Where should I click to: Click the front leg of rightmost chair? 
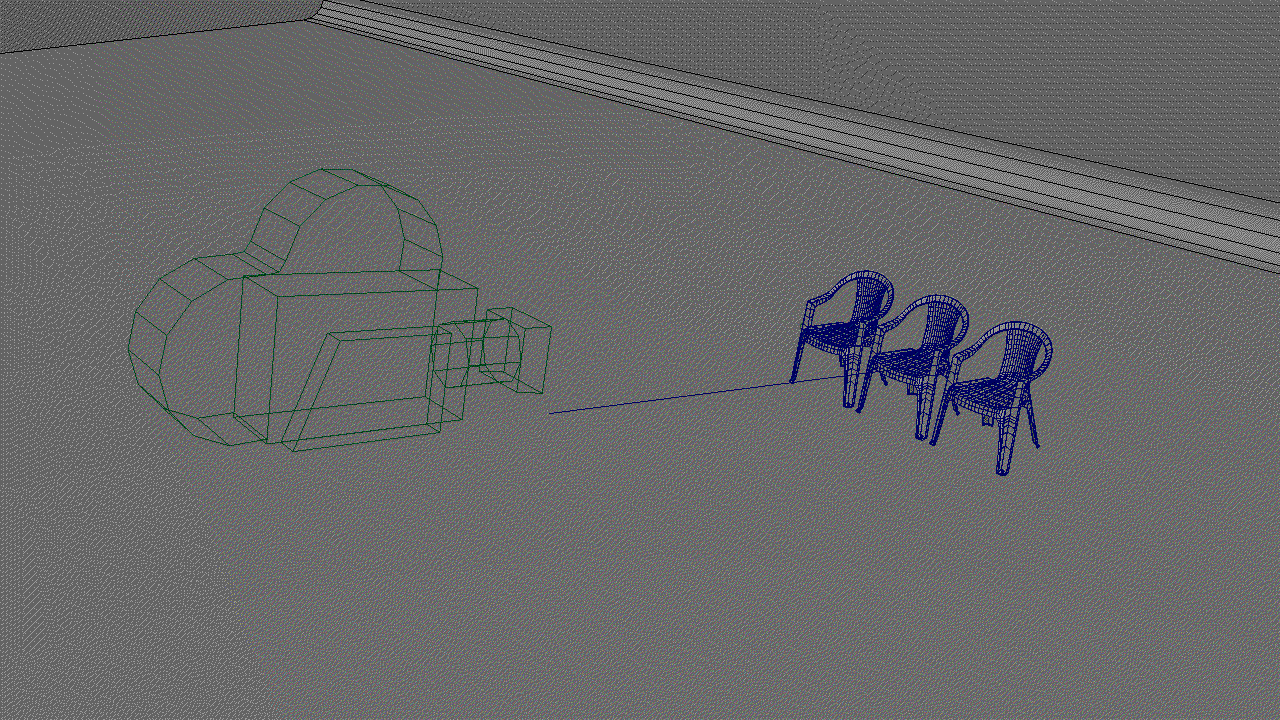click(x=1005, y=450)
